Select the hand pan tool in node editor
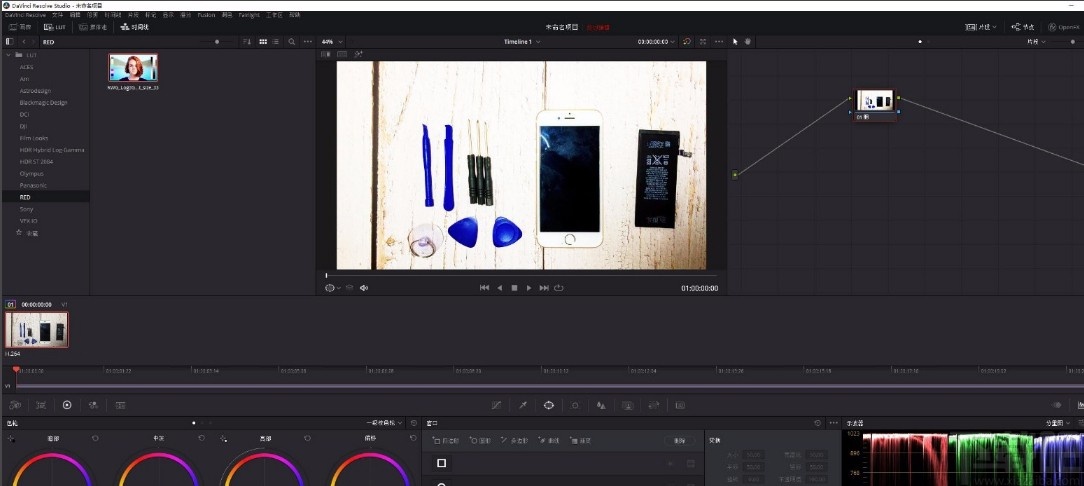The height and width of the screenshot is (486, 1084). pos(747,41)
